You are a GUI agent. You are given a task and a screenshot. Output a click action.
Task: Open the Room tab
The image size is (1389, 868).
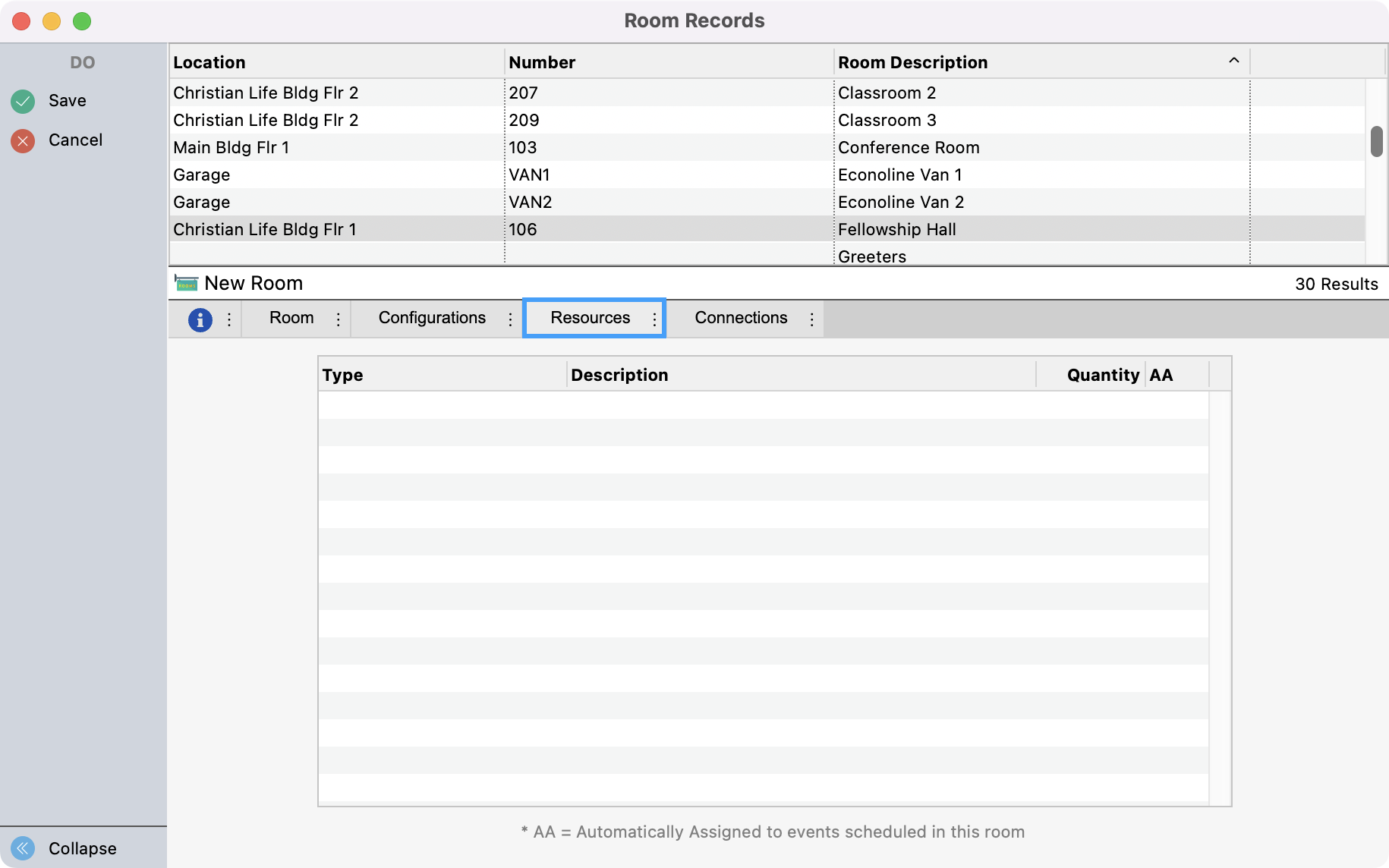(x=291, y=318)
